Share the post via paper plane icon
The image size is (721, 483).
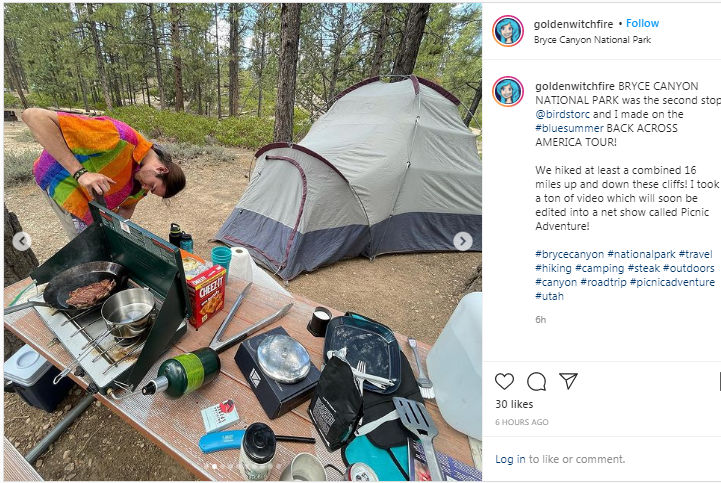(x=568, y=381)
